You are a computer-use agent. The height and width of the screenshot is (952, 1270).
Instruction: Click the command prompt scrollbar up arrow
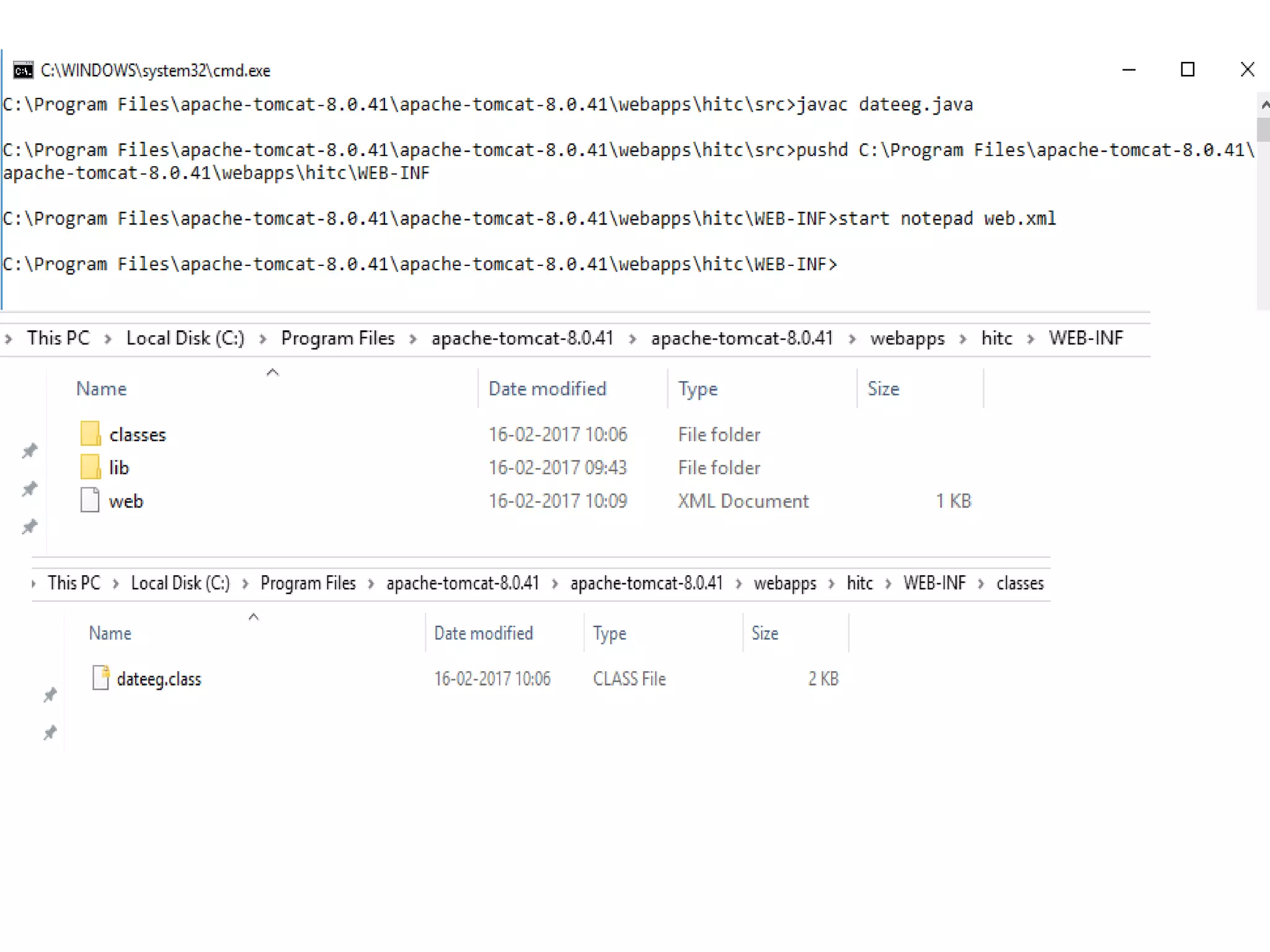point(1264,105)
